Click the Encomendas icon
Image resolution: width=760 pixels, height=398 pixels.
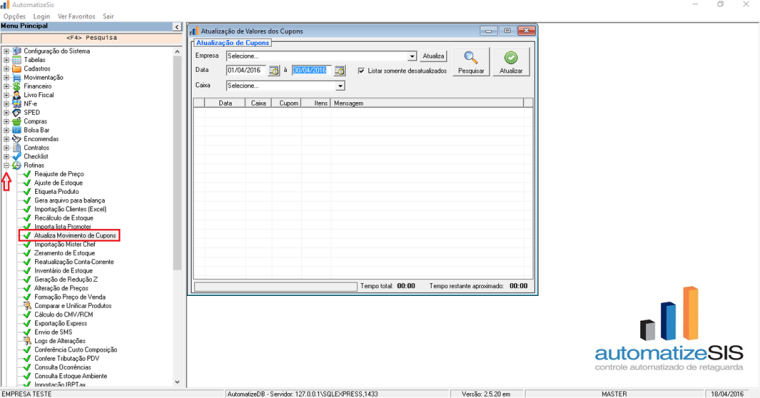pyautogui.click(x=17, y=139)
